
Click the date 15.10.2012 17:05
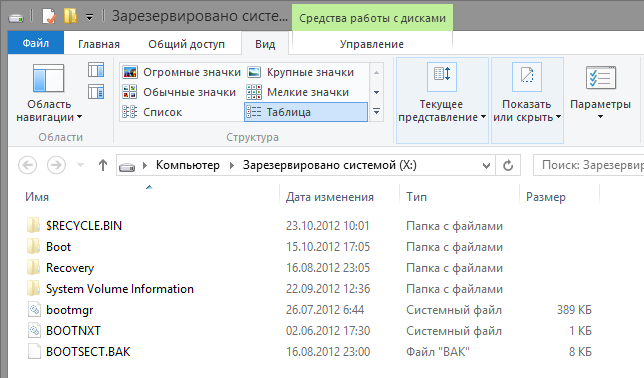(328, 247)
